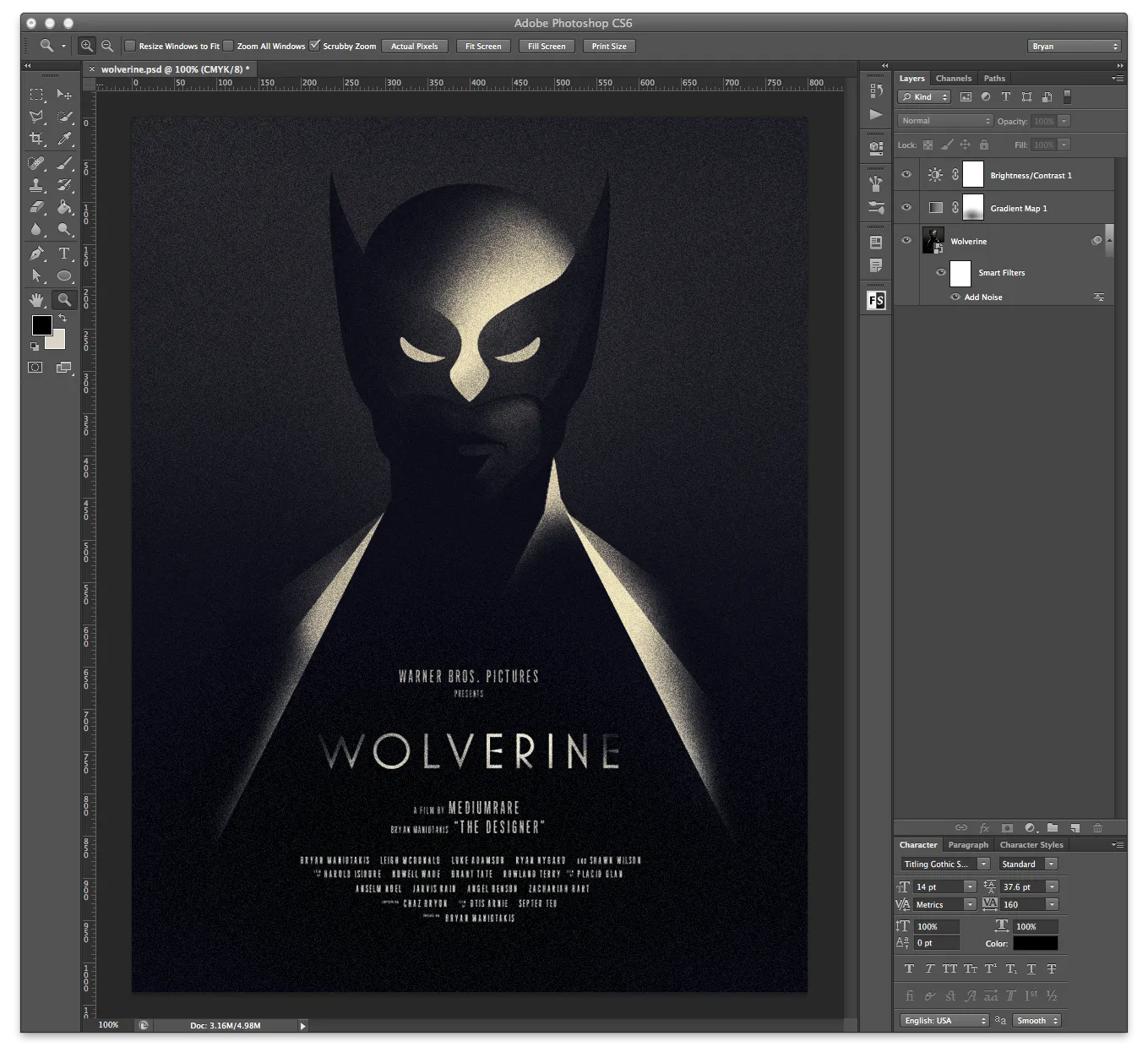Select the Crop tool
Screen dimensions: 1148x1058
pyautogui.click(x=36, y=139)
